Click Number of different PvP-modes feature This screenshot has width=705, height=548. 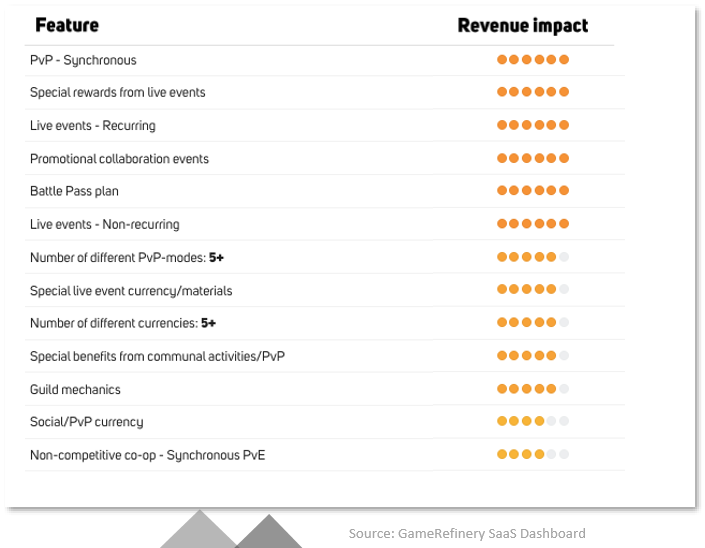point(126,258)
